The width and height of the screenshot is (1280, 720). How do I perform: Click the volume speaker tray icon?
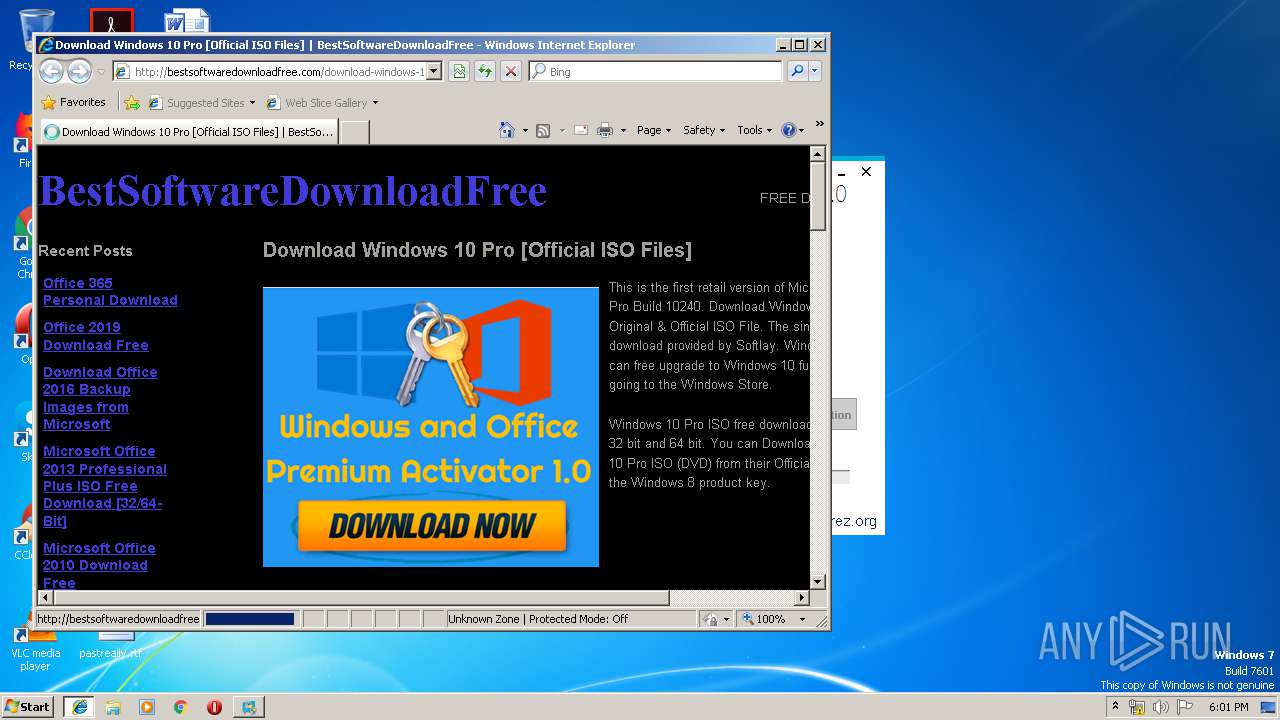click(1161, 707)
